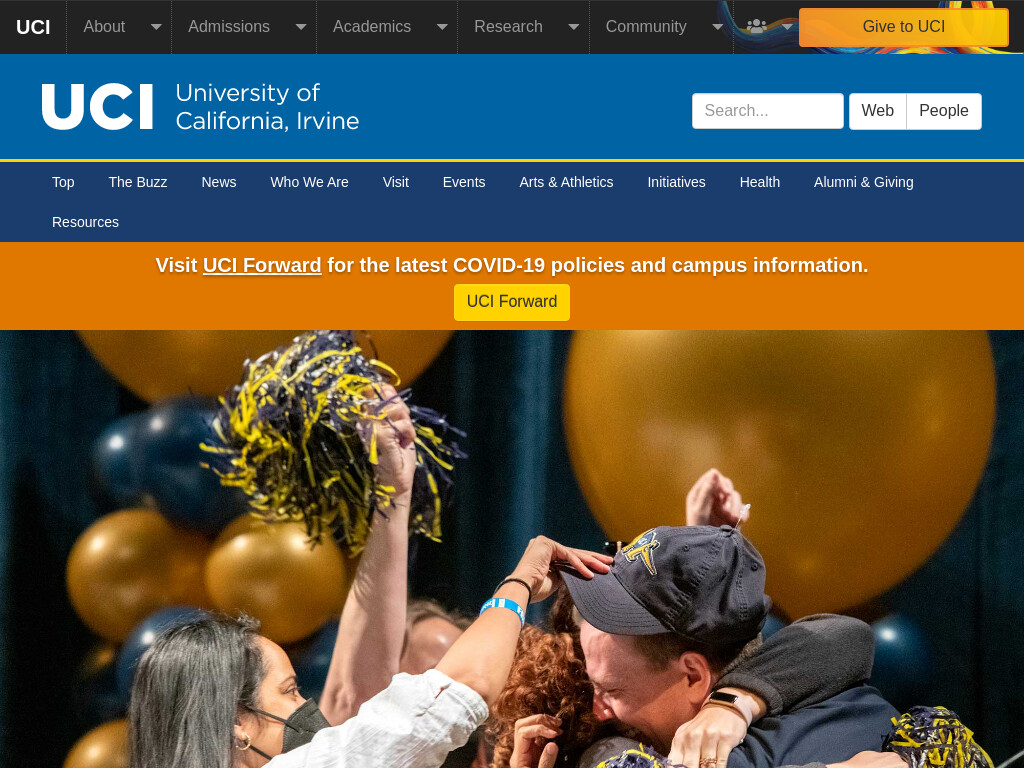This screenshot has height=768, width=1024.
Task: Click the Give to UCI button
Action: pyautogui.click(x=903, y=27)
